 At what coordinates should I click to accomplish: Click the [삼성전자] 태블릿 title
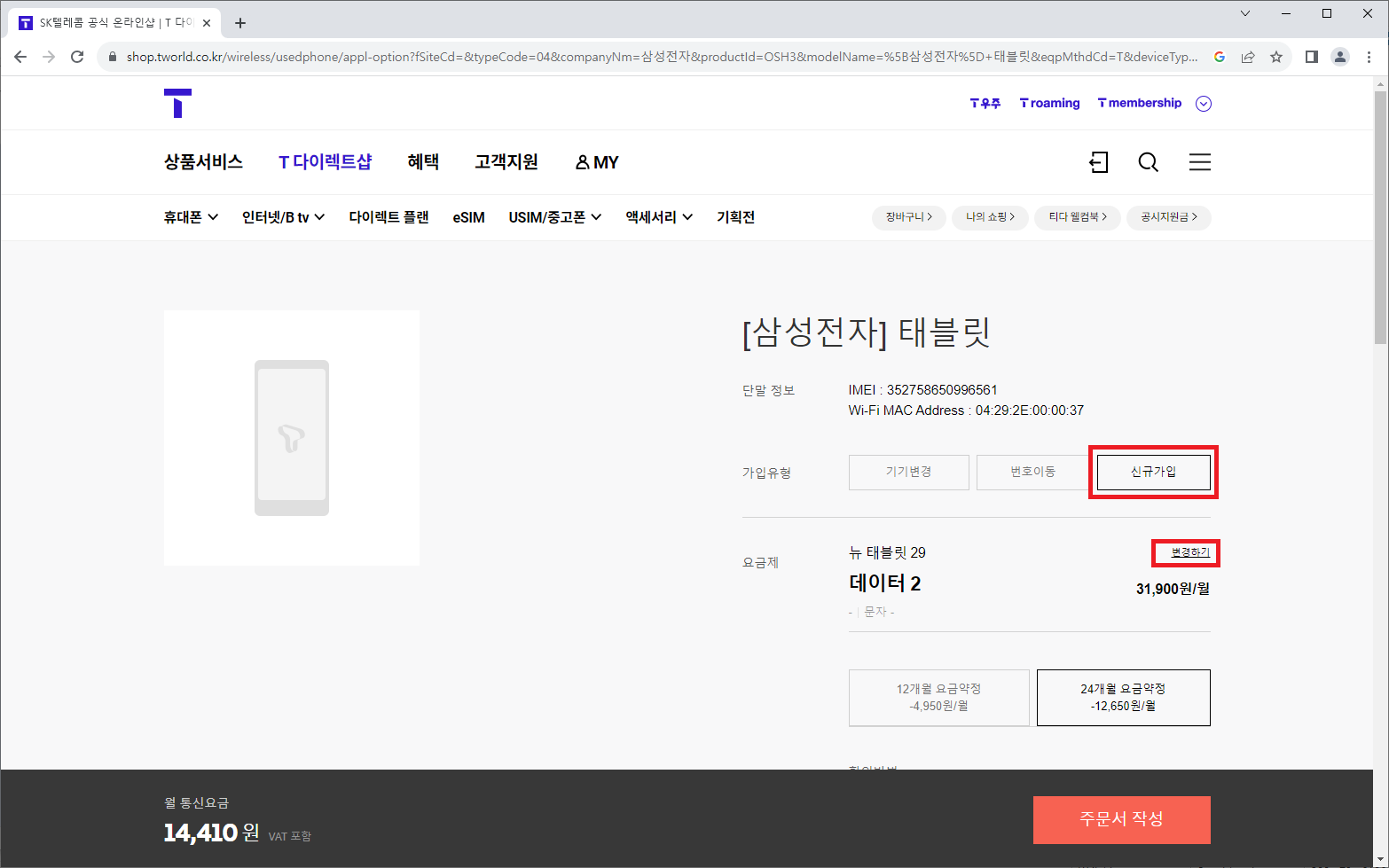(867, 333)
